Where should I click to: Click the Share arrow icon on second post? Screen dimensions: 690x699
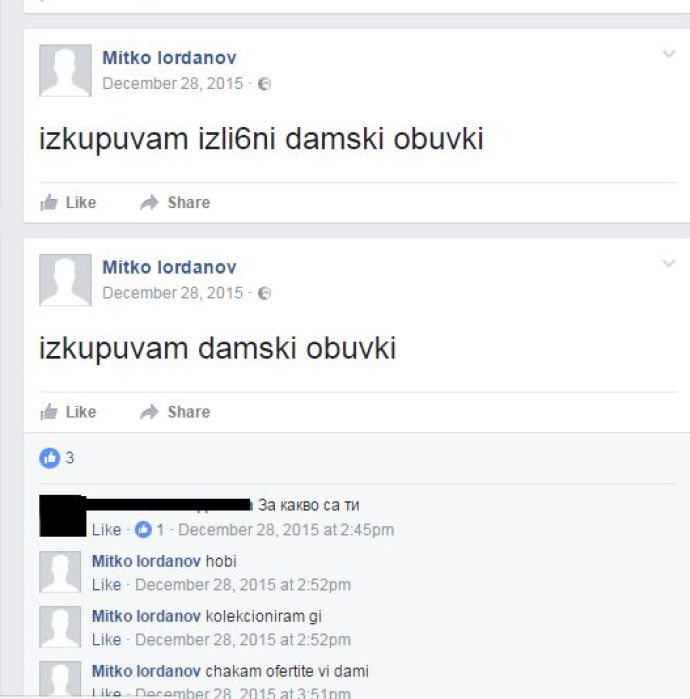coord(149,412)
